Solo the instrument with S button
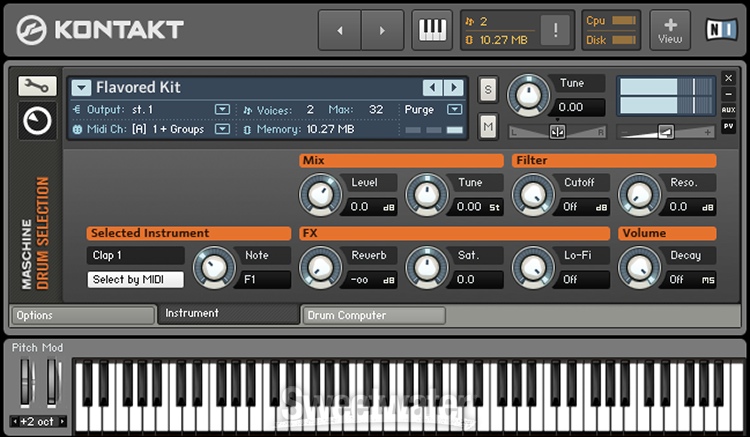The width and height of the screenshot is (750, 437). pyautogui.click(x=487, y=89)
